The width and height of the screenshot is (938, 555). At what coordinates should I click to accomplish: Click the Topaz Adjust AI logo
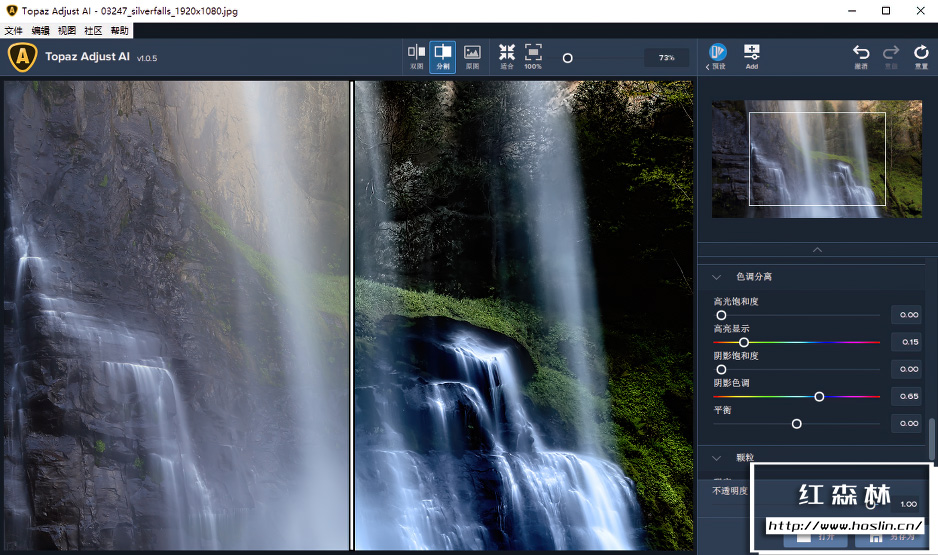(22, 57)
